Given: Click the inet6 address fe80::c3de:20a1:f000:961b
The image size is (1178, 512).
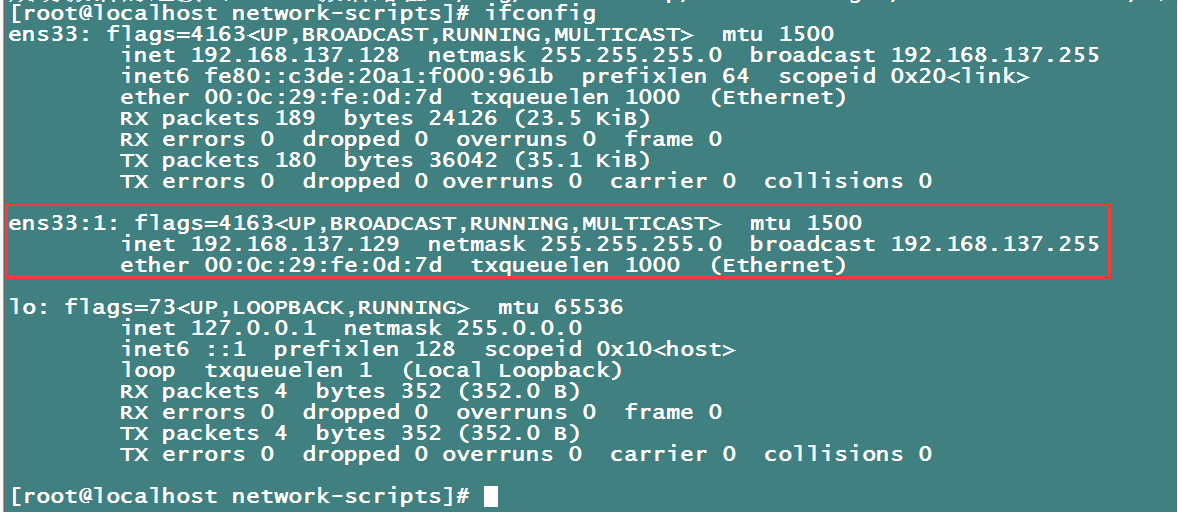Looking at the screenshot, I should pyautogui.click(x=372, y=77).
